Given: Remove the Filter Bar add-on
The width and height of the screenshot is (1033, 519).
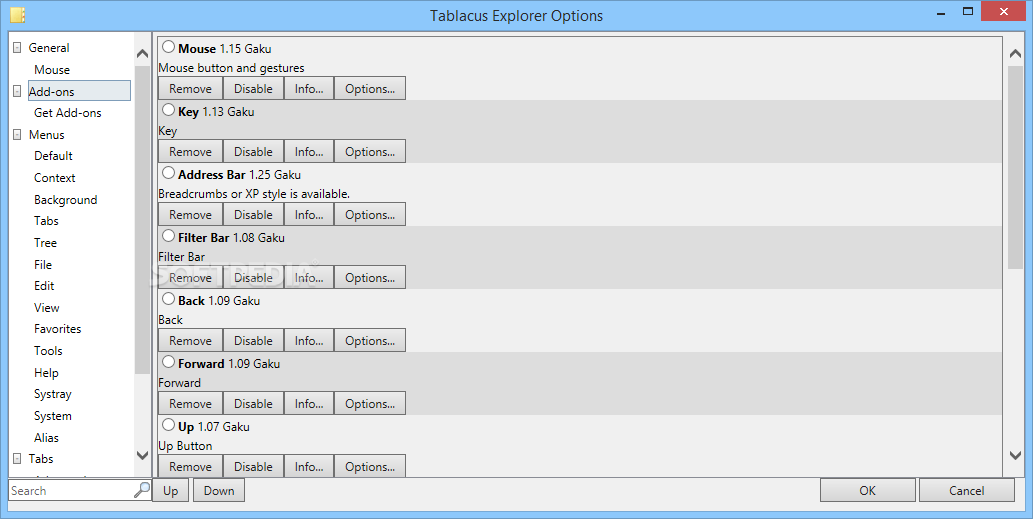Looking at the screenshot, I should (190, 277).
